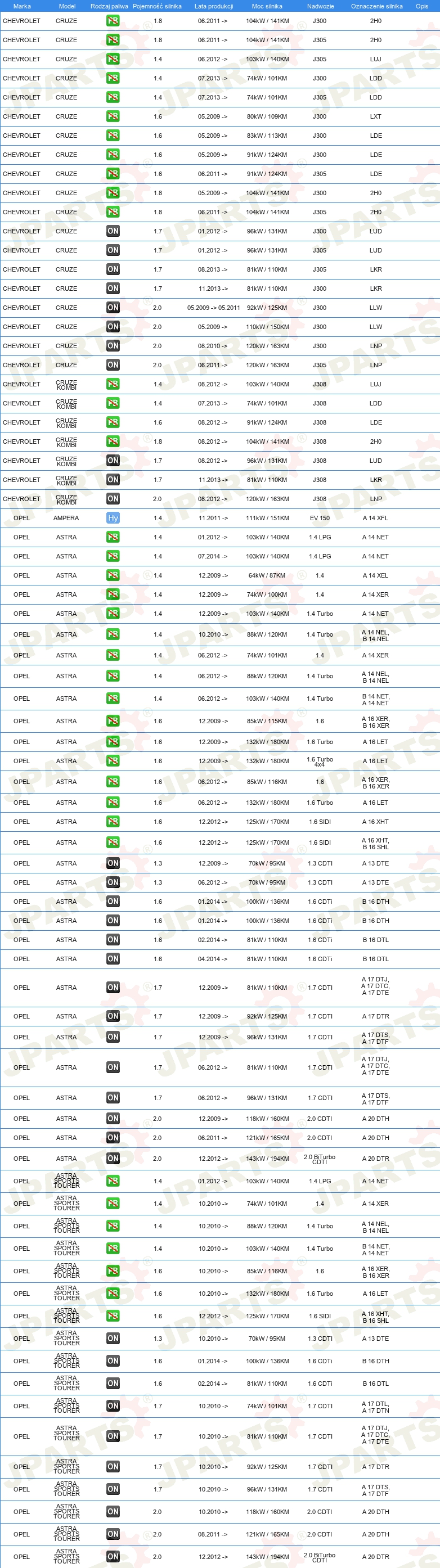This screenshot has width=440, height=1568.
Task: Click the Oznaczenie silnika column header
Action: click(x=377, y=6)
